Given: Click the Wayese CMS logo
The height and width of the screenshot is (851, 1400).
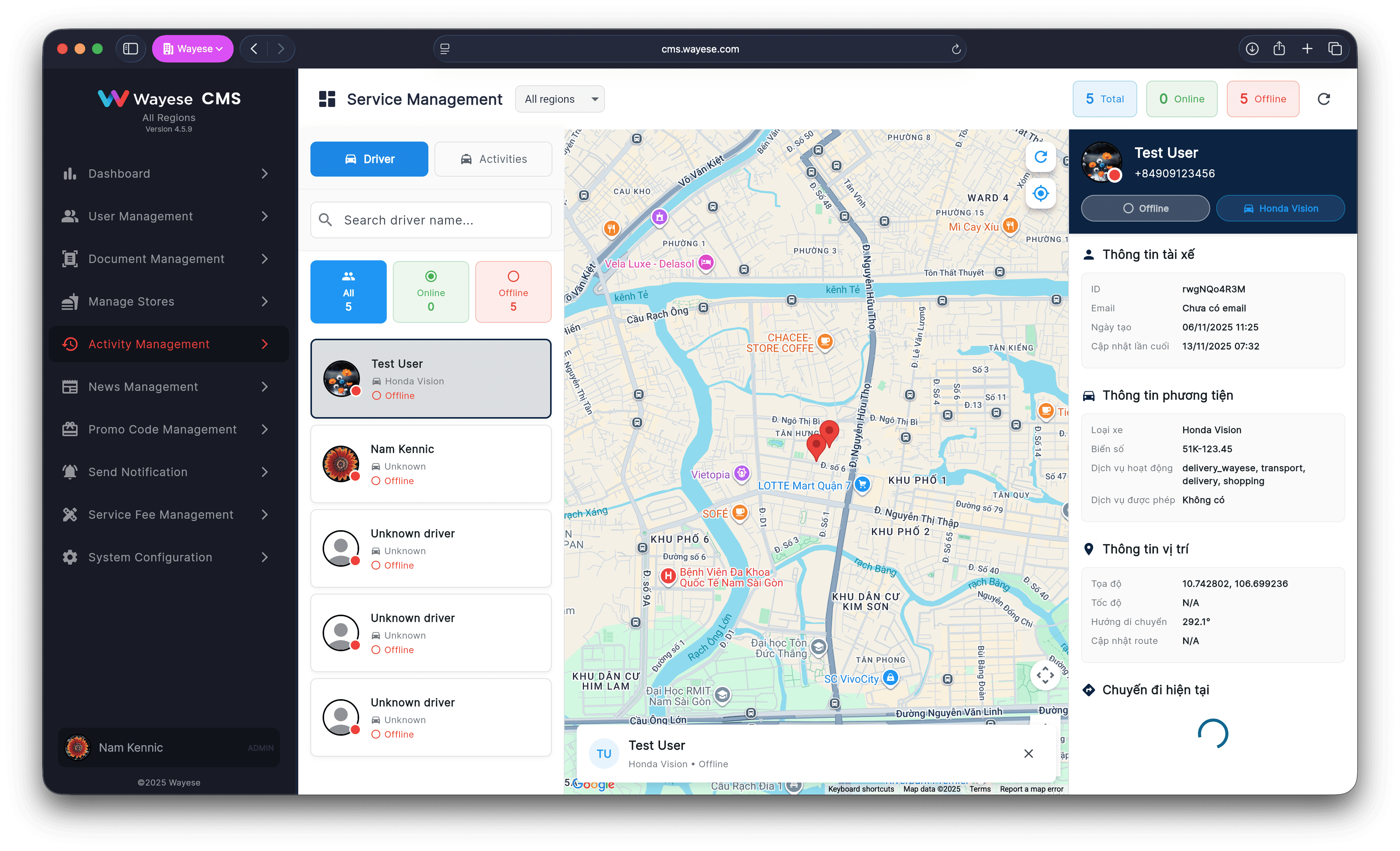Looking at the screenshot, I should pyautogui.click(x=169, y=99).
